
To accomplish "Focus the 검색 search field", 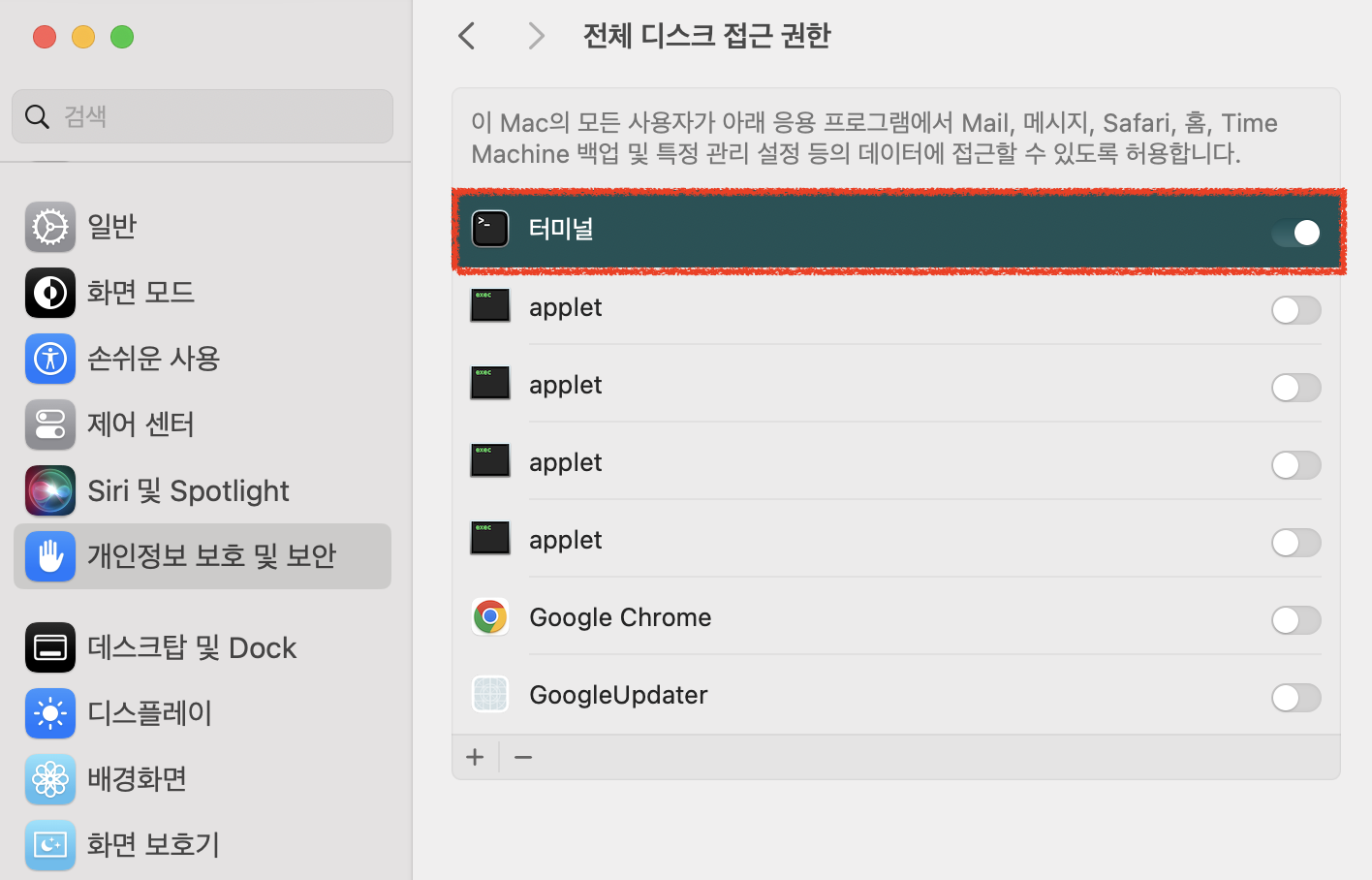I will [203, 116].
